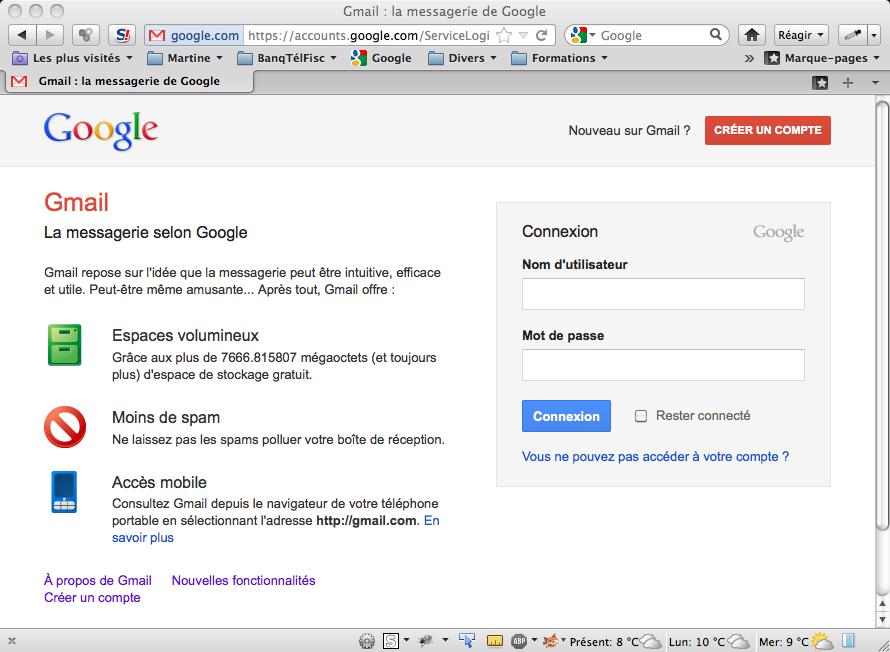Click the magnifying glass search icon
The width and height of the screenshot is (890, 652).
point(716,35)
